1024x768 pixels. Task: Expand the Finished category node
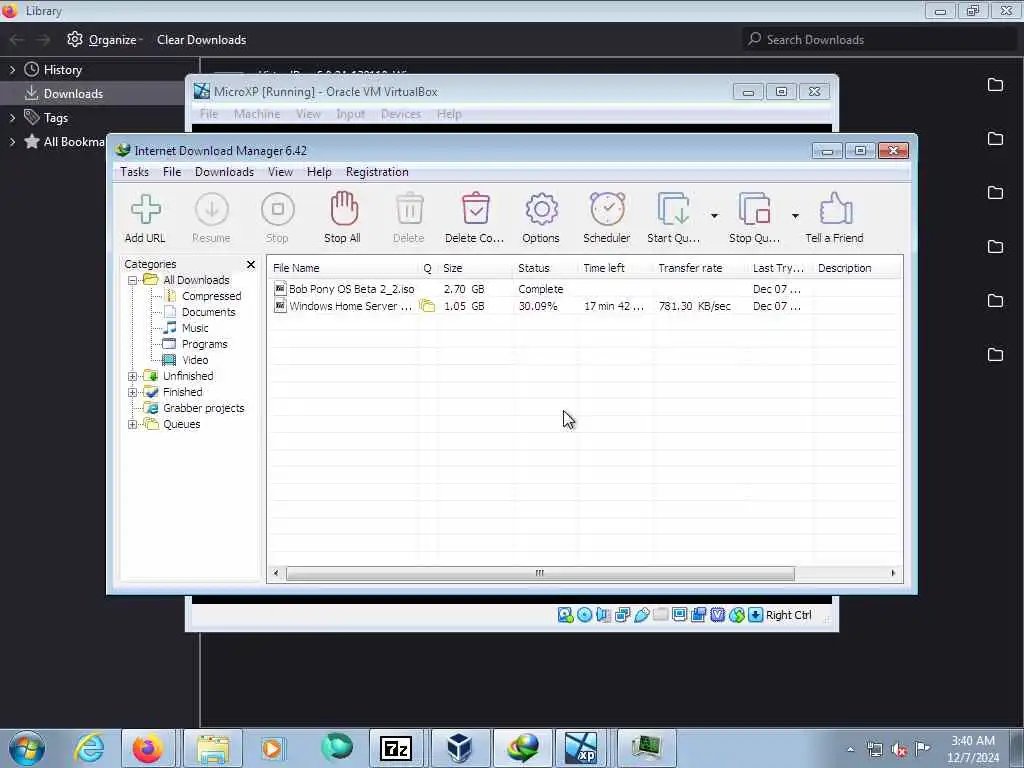pyautogui.click(x=133, y=392)
